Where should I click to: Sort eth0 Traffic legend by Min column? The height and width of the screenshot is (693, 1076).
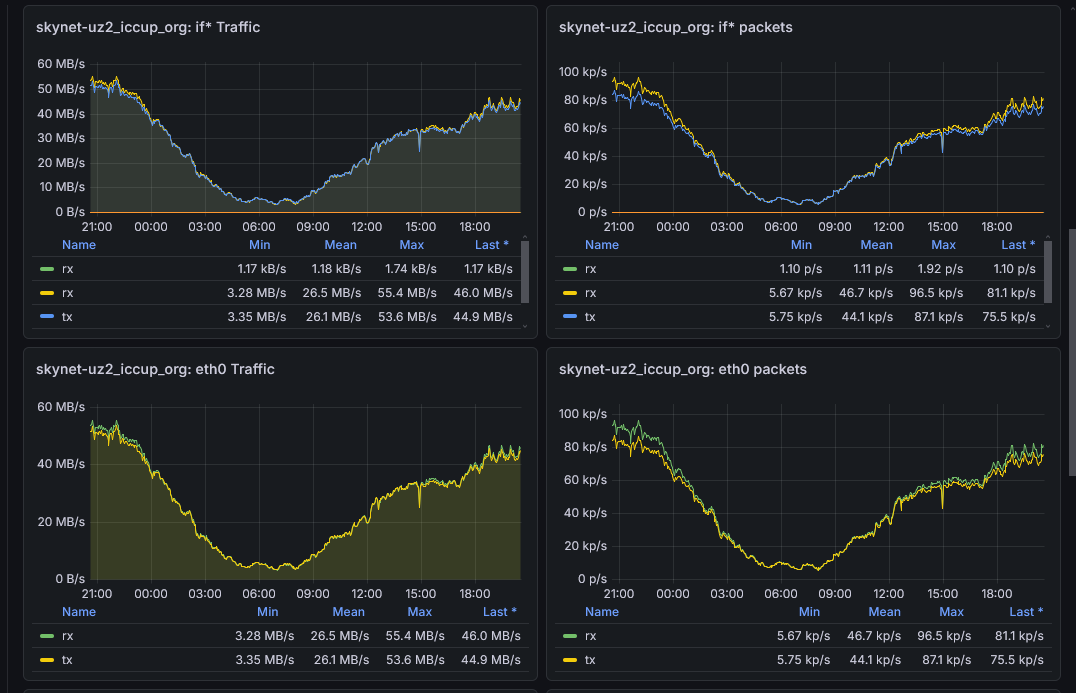pos(268,612)
